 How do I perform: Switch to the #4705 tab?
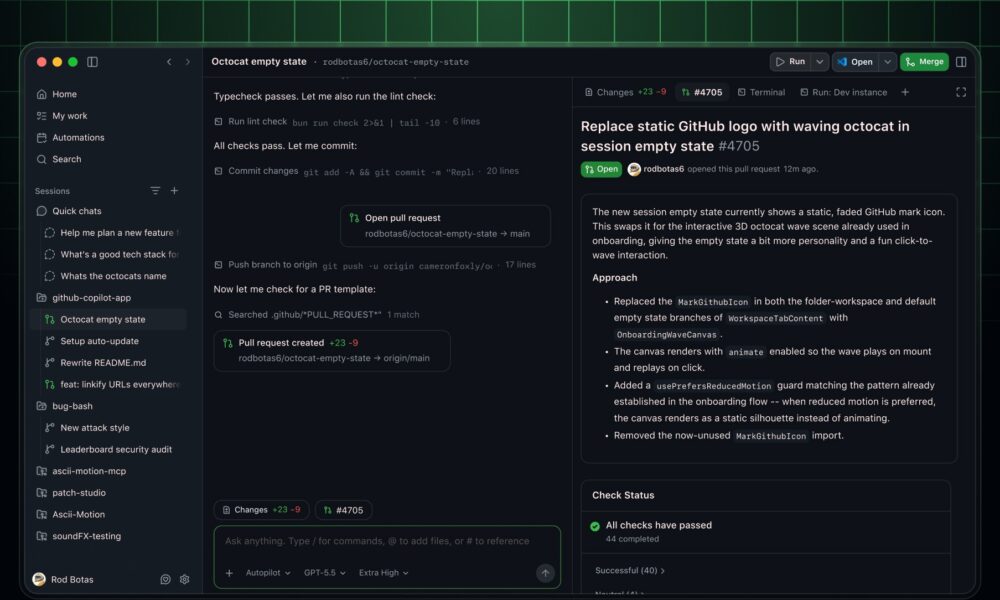(x=702, y=92)
